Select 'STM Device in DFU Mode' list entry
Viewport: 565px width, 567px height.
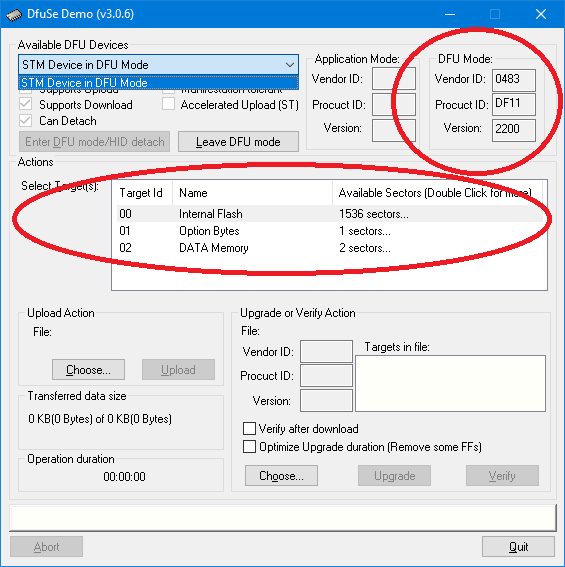[x=158, y=83]
